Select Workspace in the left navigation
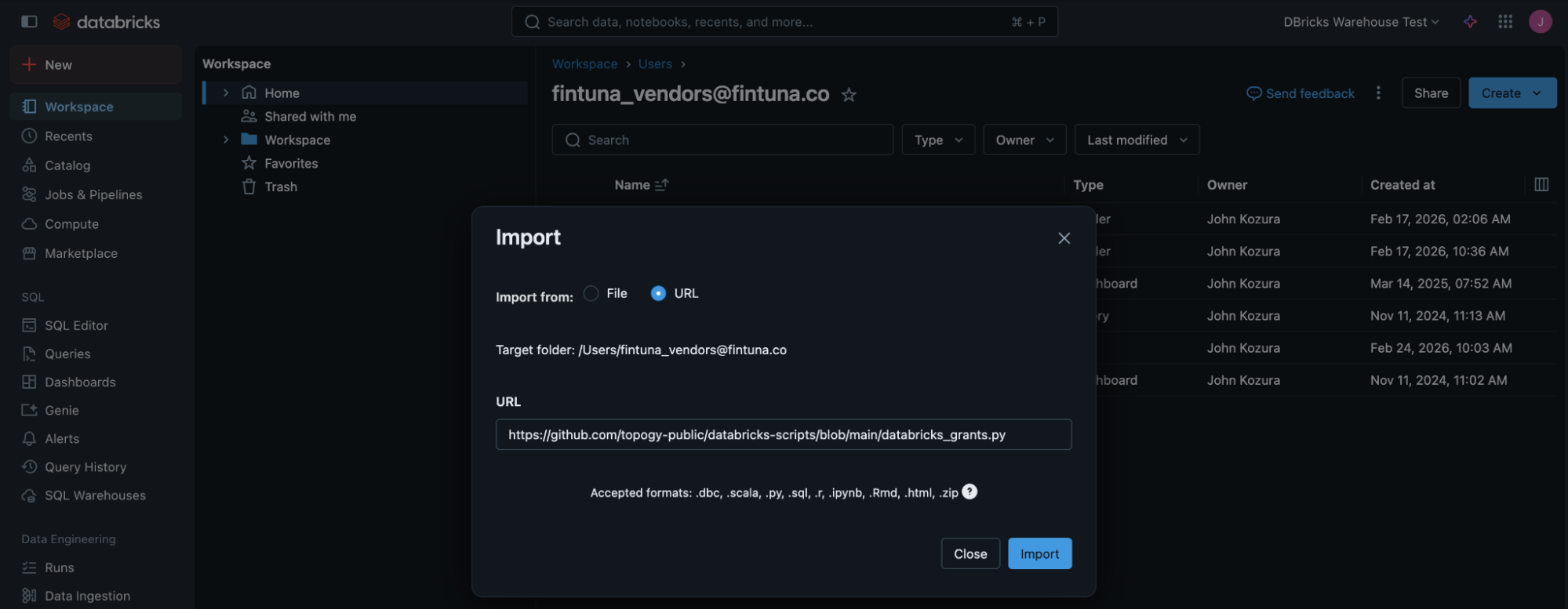Image resolution: width=1568 pixels, height=609 pixels. [x=96, y=107]
